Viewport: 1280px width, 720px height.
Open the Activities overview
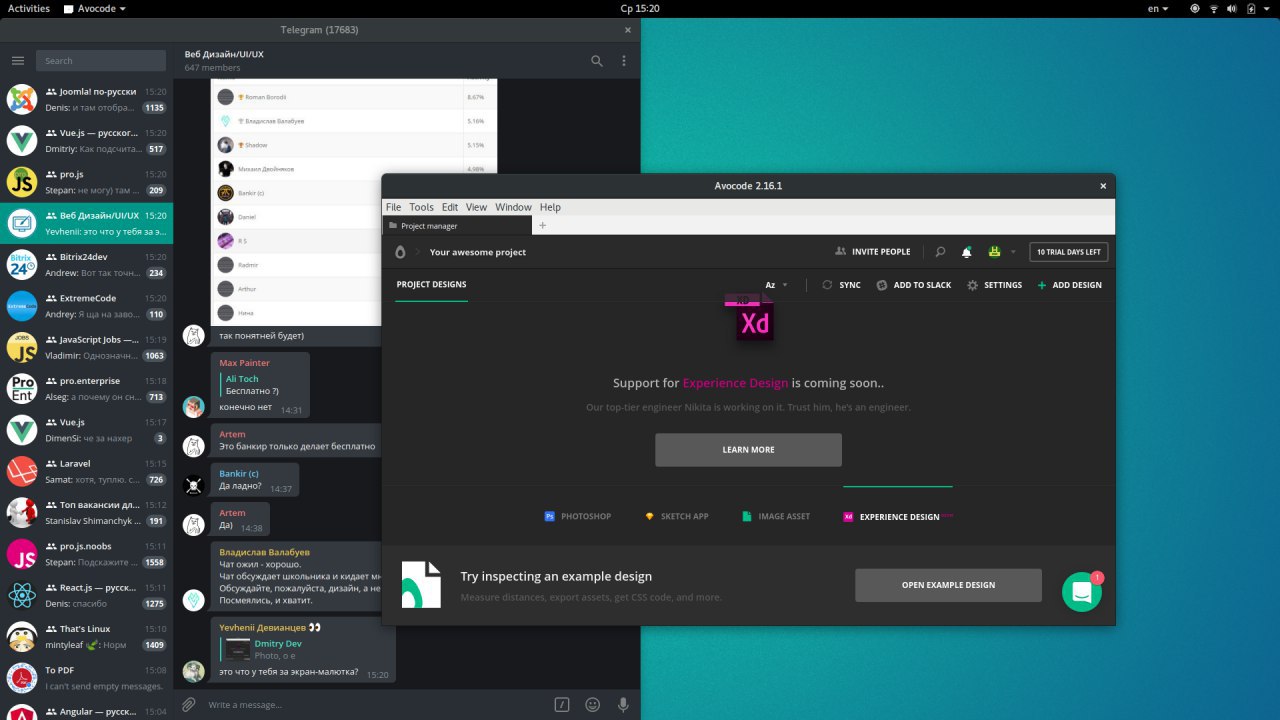(x=29, y=8)
